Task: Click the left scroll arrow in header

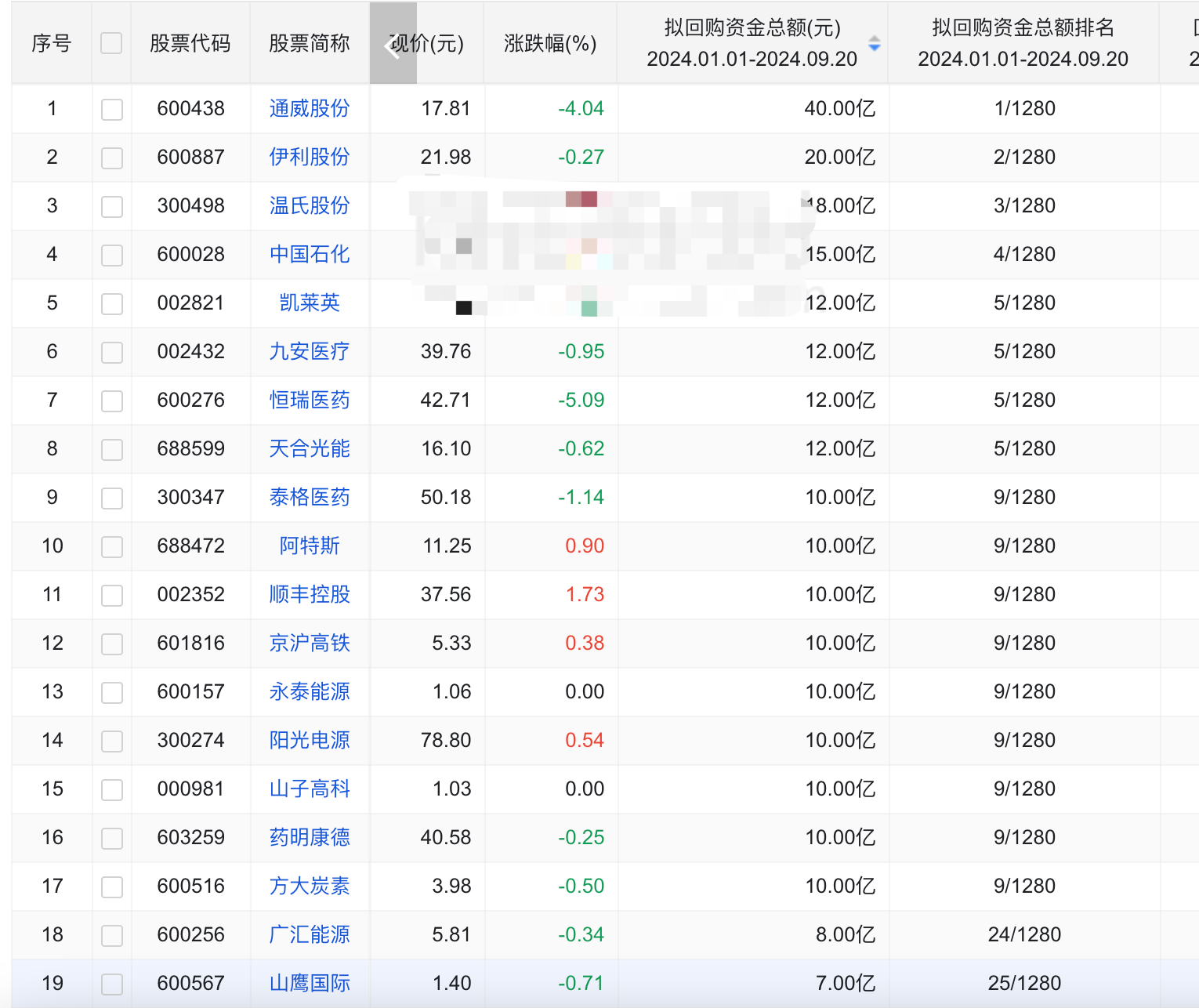Action: pyautogui.click(x=393, y=45)
